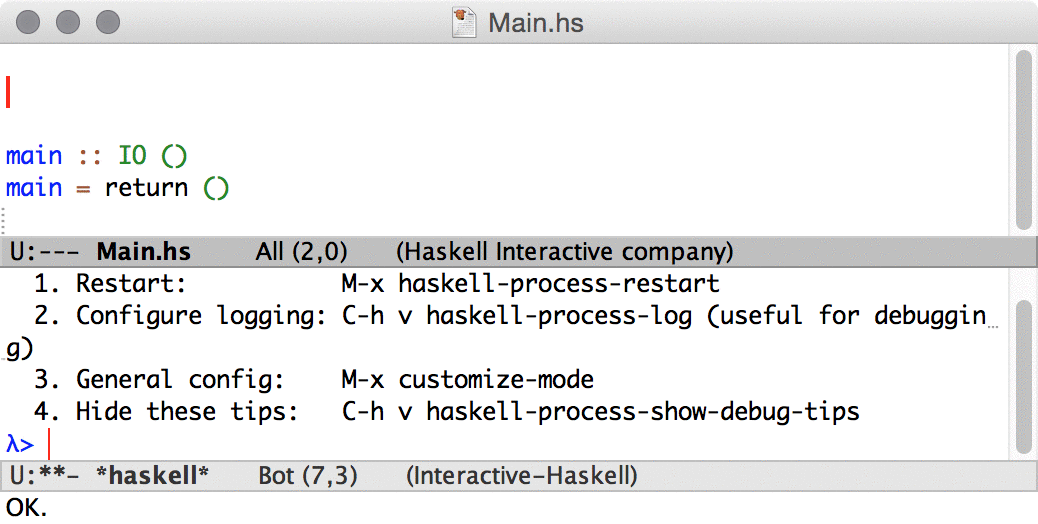Open the Interactive-Haskell mode menu in mode line
The height and width of the screenshot is (524, 1038).
click(x=522, y=476)
